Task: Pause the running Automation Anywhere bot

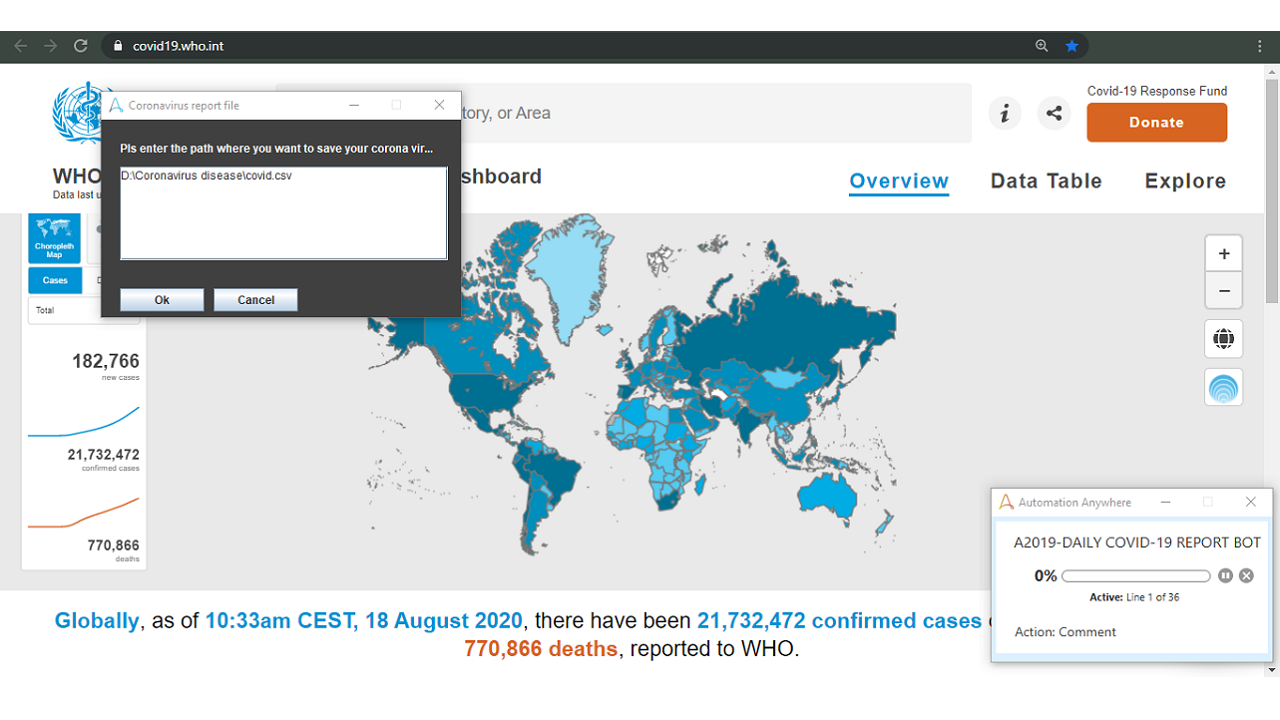Action: [1226, 576]
